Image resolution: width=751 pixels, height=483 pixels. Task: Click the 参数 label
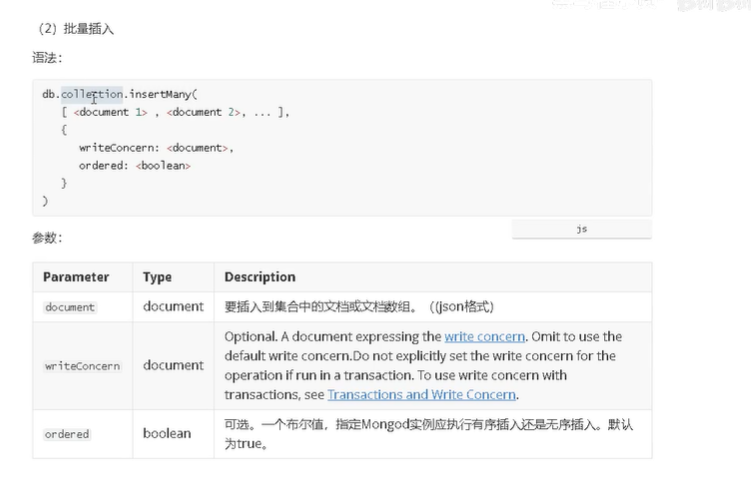[47, 238]
